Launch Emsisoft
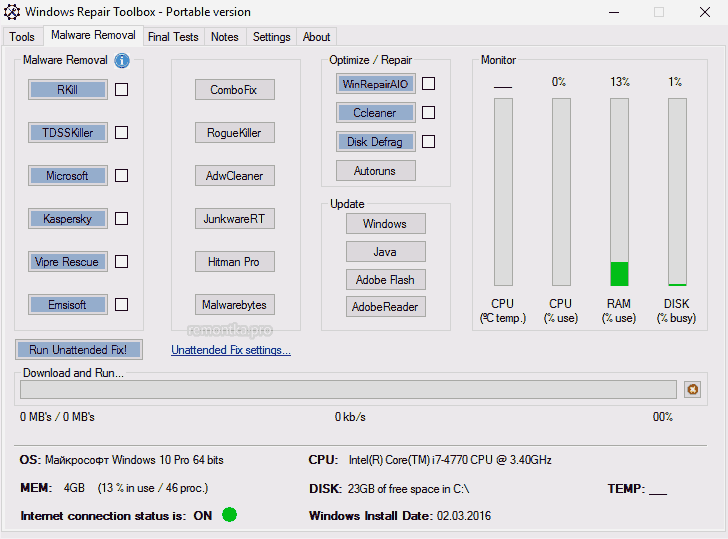Image resolution: width=728 pixels, height=539 pixels. pos(68,305)
